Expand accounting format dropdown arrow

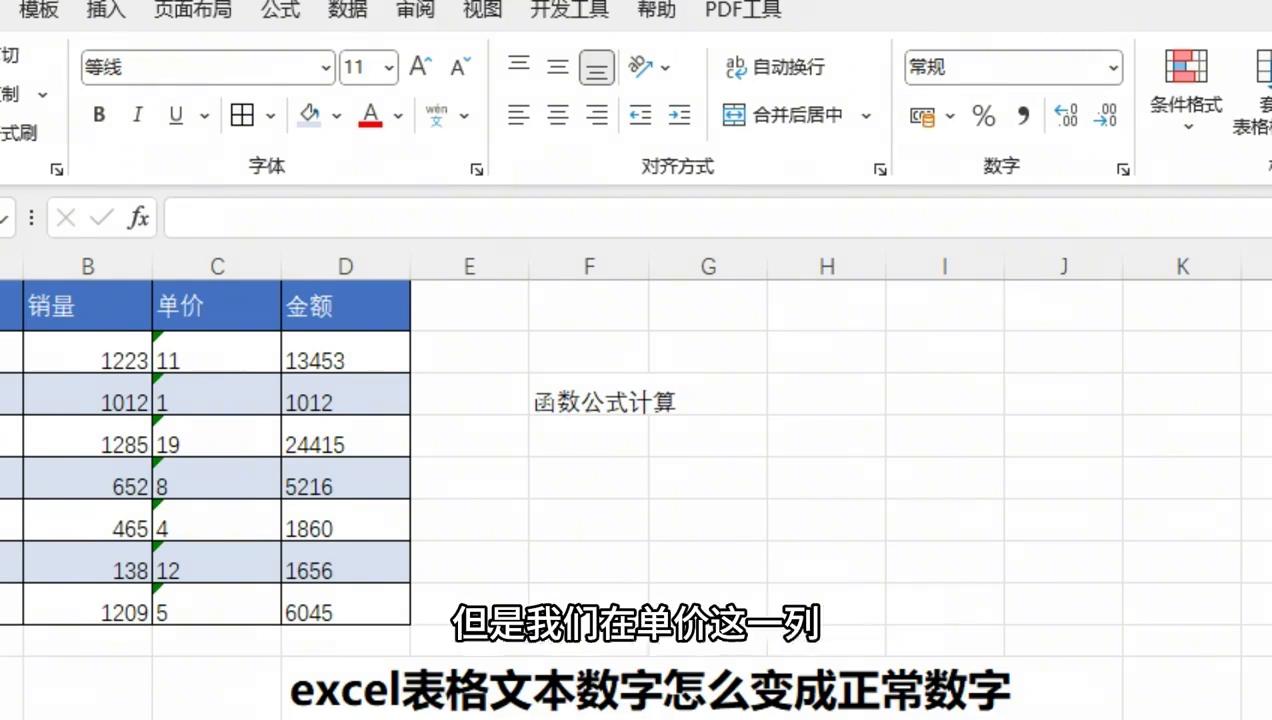click(950, 116)
